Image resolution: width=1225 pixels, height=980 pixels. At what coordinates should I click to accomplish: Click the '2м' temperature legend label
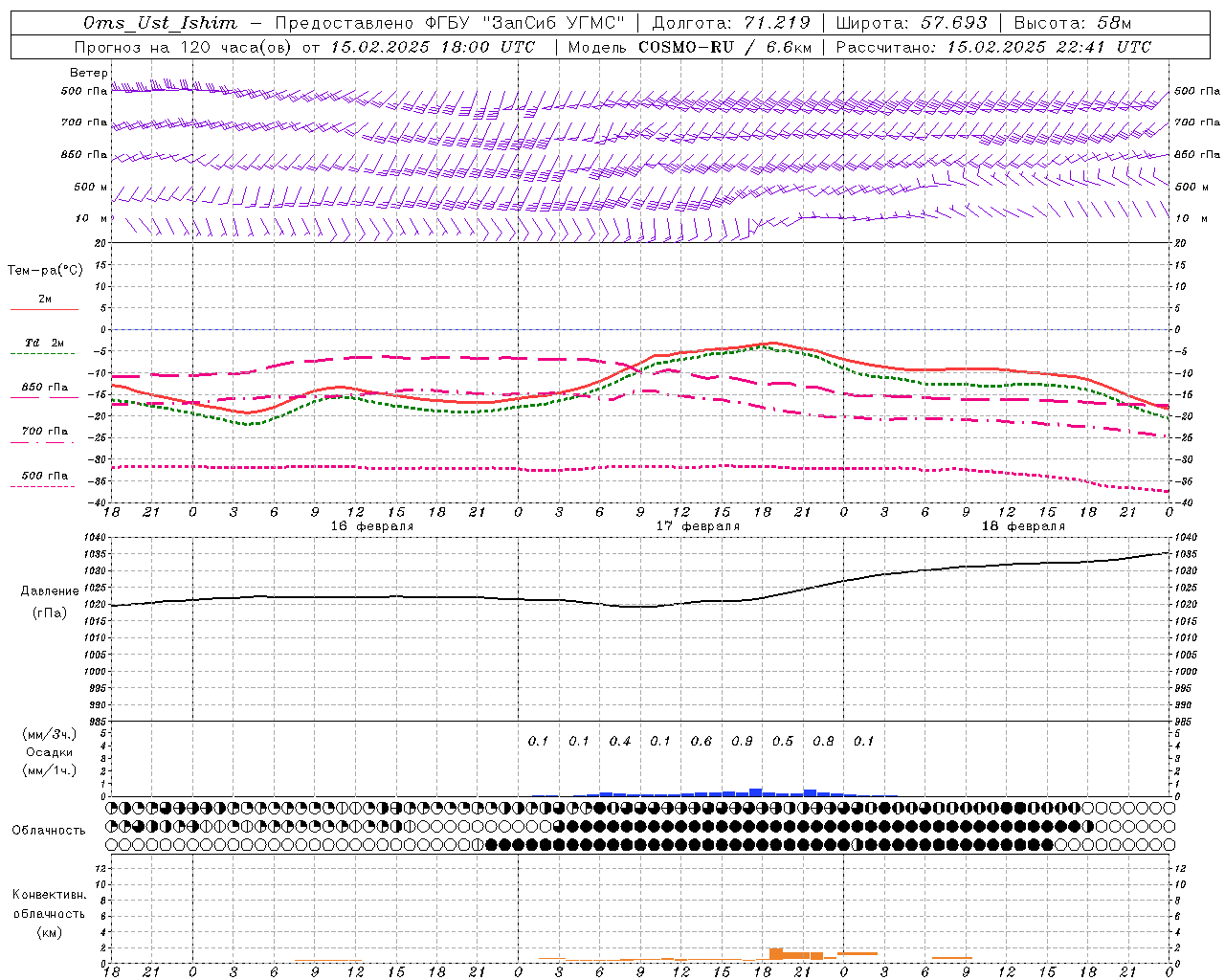(x=45, y=299)
